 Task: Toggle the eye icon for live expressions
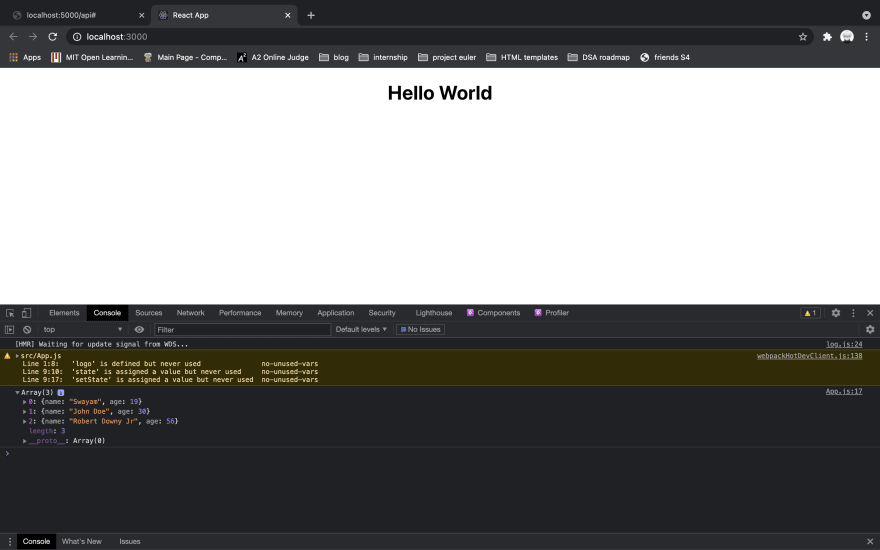click(139, 329)
